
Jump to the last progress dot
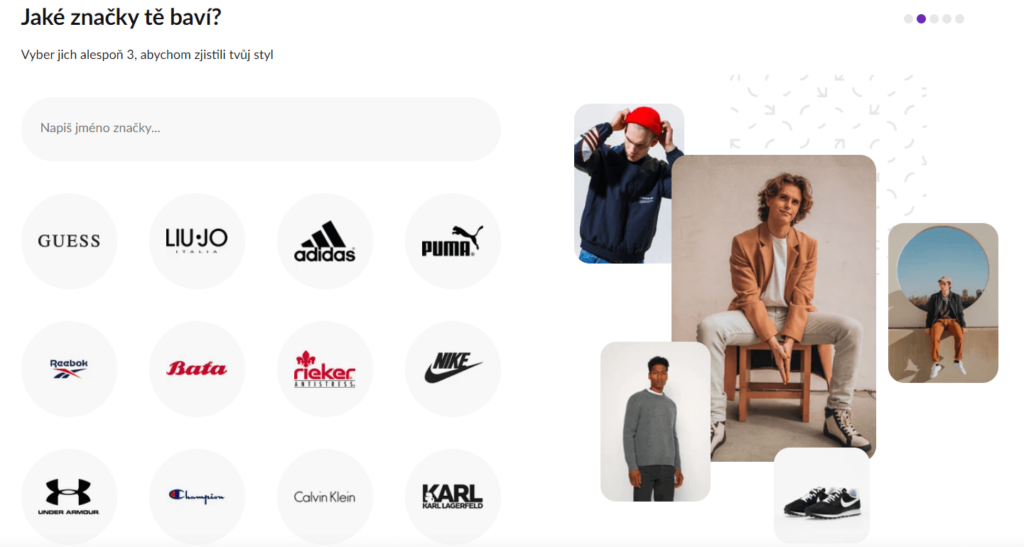point(959,19)
